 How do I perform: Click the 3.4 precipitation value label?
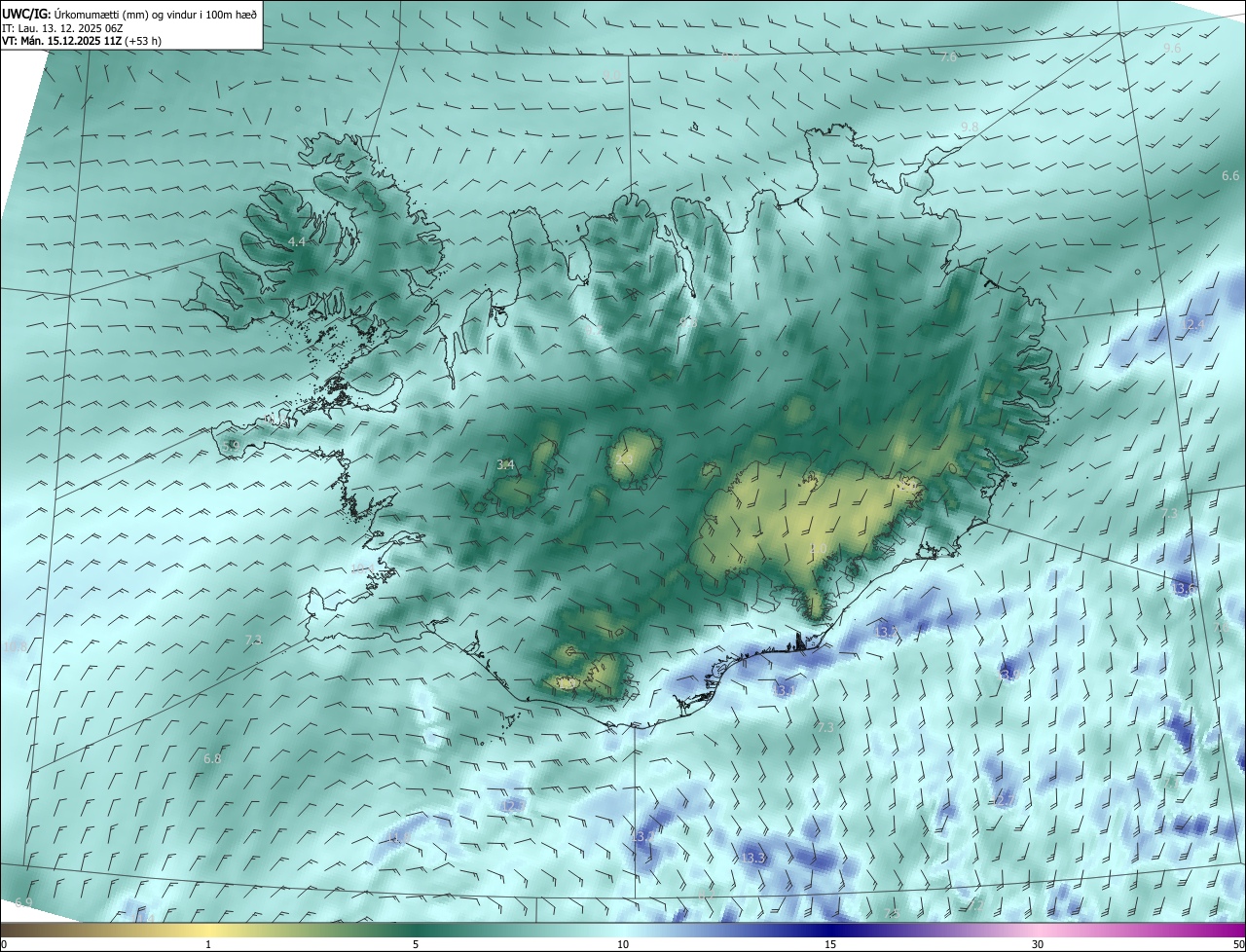pyautogui.click(x=505, y=465)
